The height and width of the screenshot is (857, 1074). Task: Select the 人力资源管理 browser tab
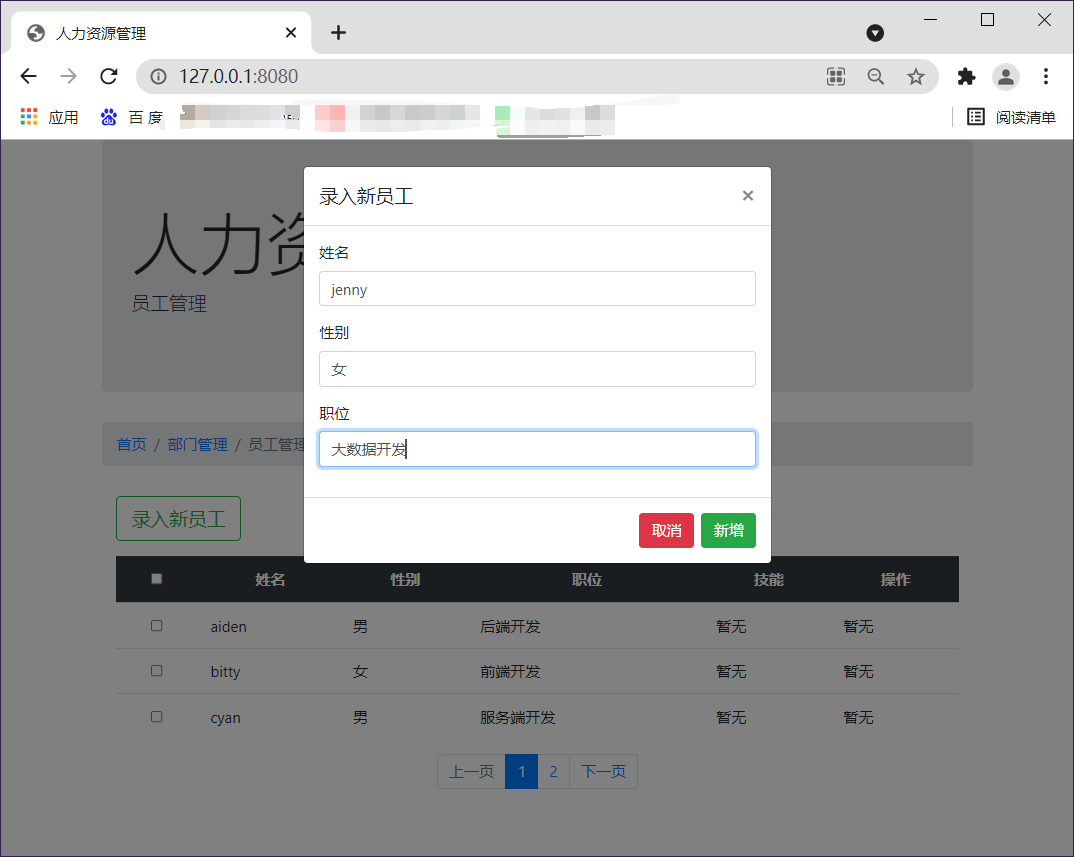pyautogui.click(x=150, y=32)
